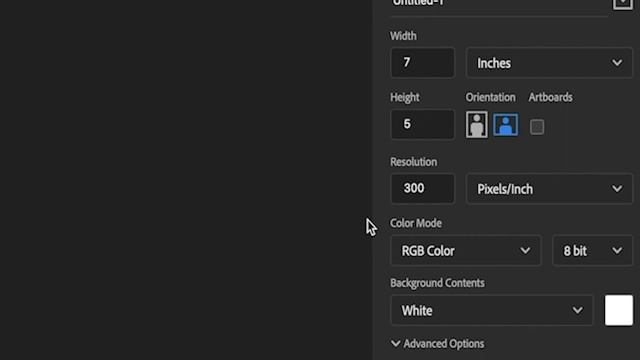The height and width of the screenshot is (360, 640).
Task: Click the Height label
Action: 404,97
